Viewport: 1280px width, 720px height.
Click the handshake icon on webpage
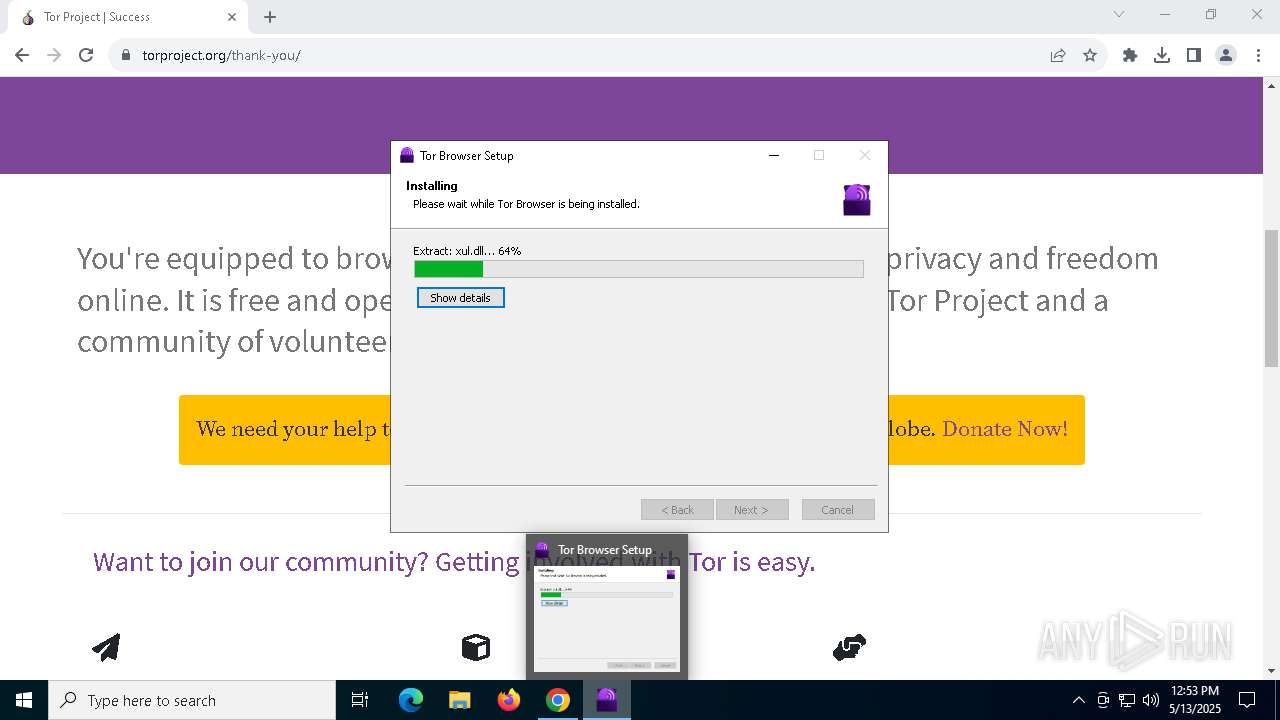pos(849,648)
